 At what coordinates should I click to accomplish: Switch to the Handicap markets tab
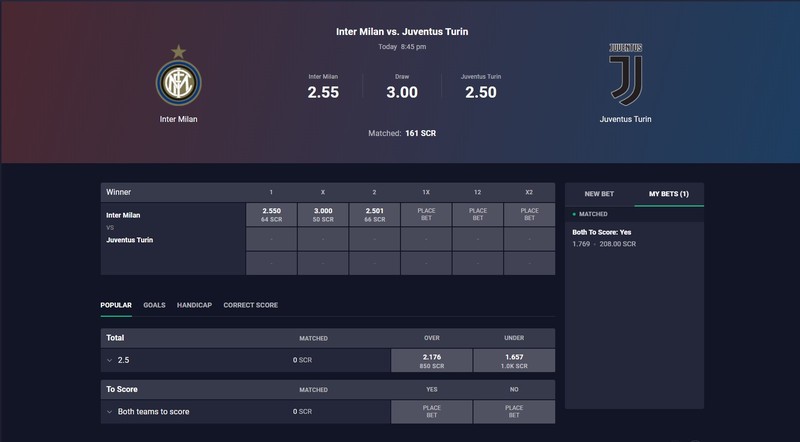(194, 305)
